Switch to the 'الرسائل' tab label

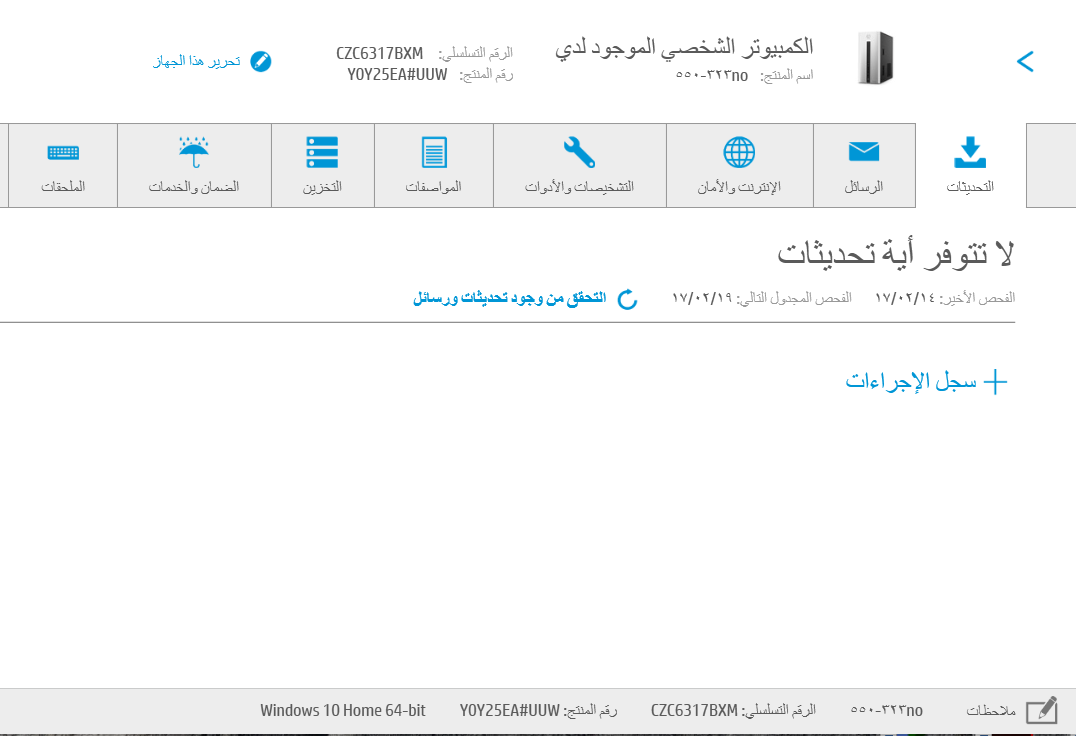863,187
